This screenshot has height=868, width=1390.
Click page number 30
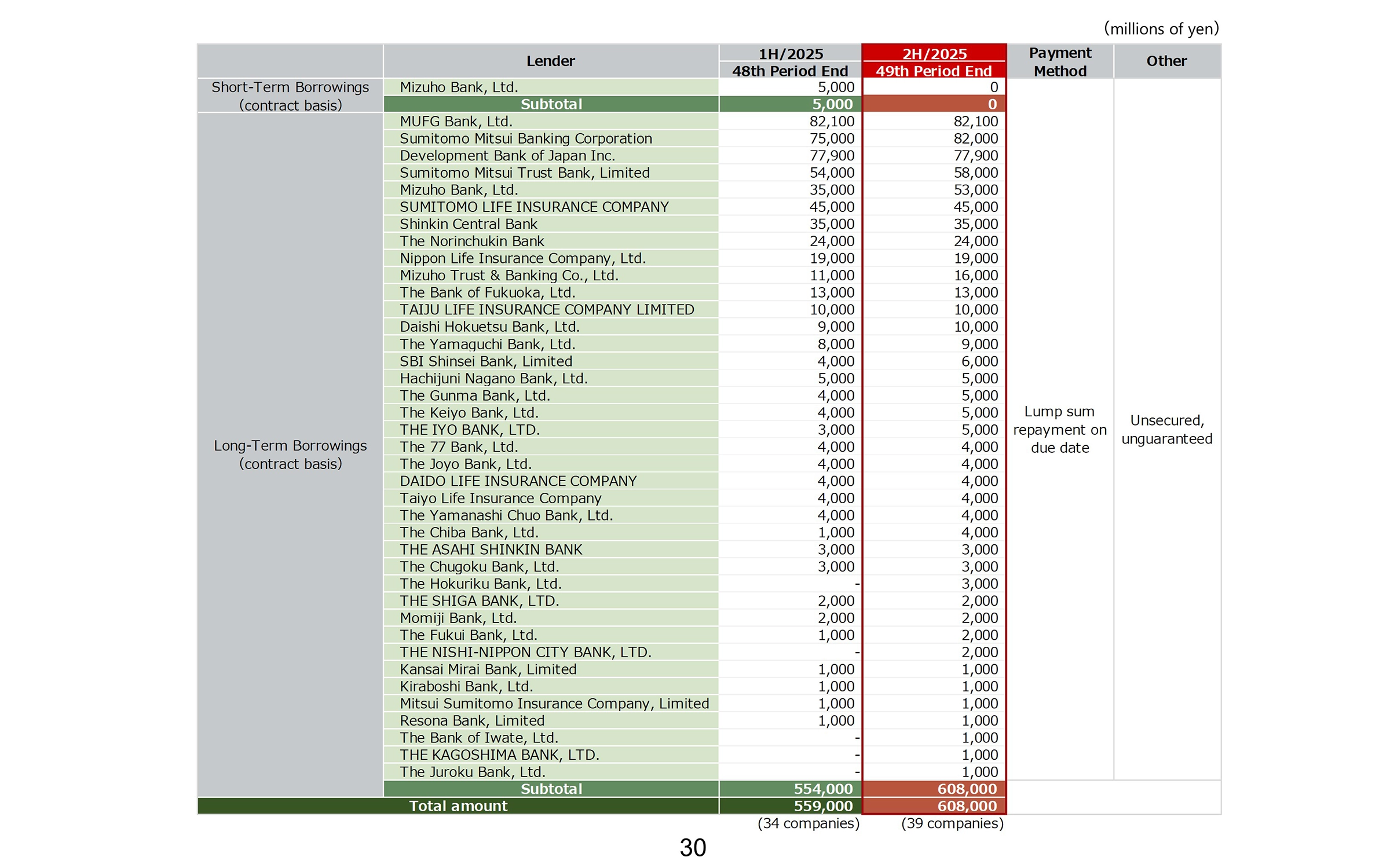click(693, 848)
